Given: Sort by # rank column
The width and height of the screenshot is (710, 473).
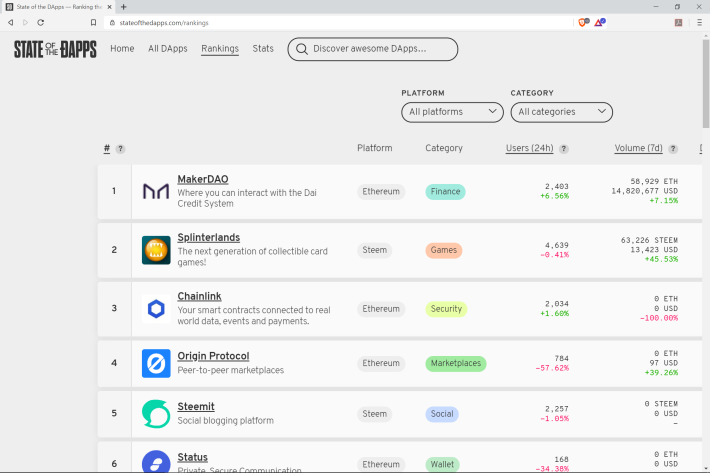Looking at the screenshot, I should click(107, 148).
